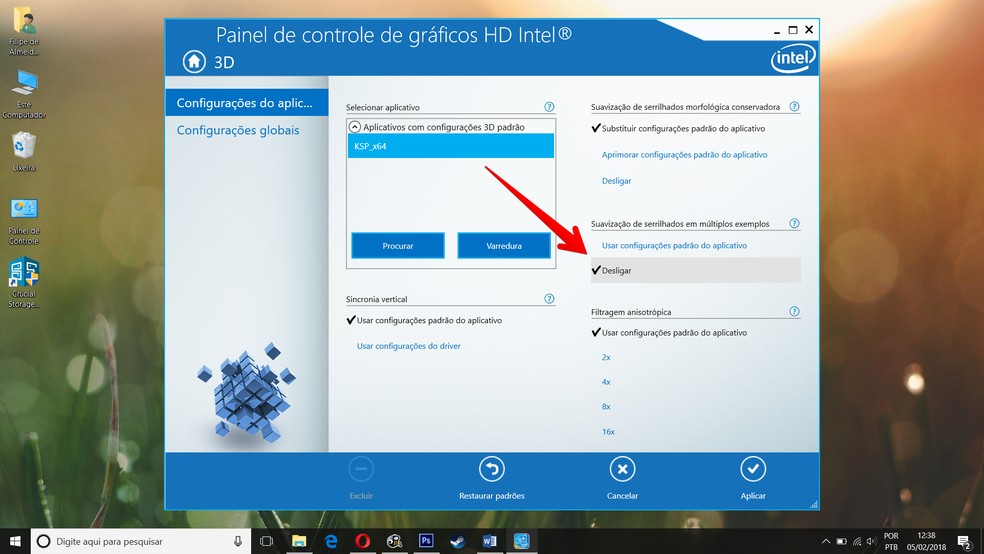Screen dimensions: 984x554
Task: Open Lixeira on the desktop
Action: 24,151
